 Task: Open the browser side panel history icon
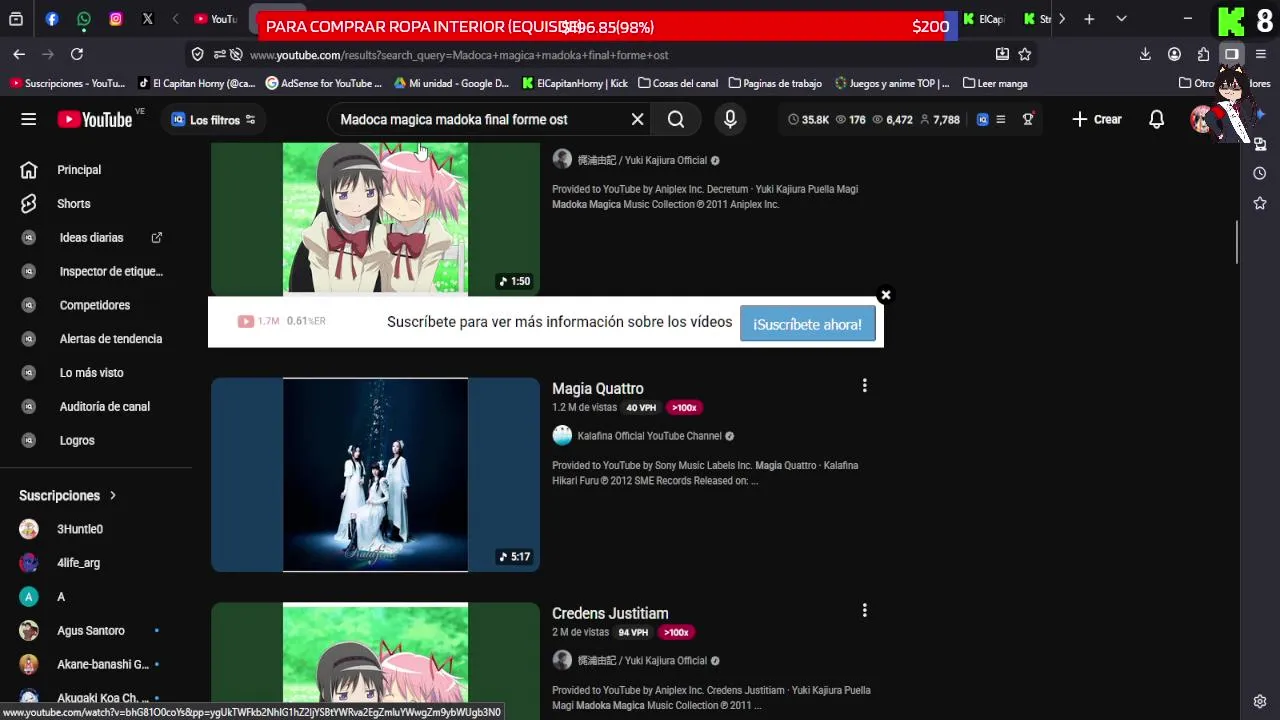(1260, 174)
